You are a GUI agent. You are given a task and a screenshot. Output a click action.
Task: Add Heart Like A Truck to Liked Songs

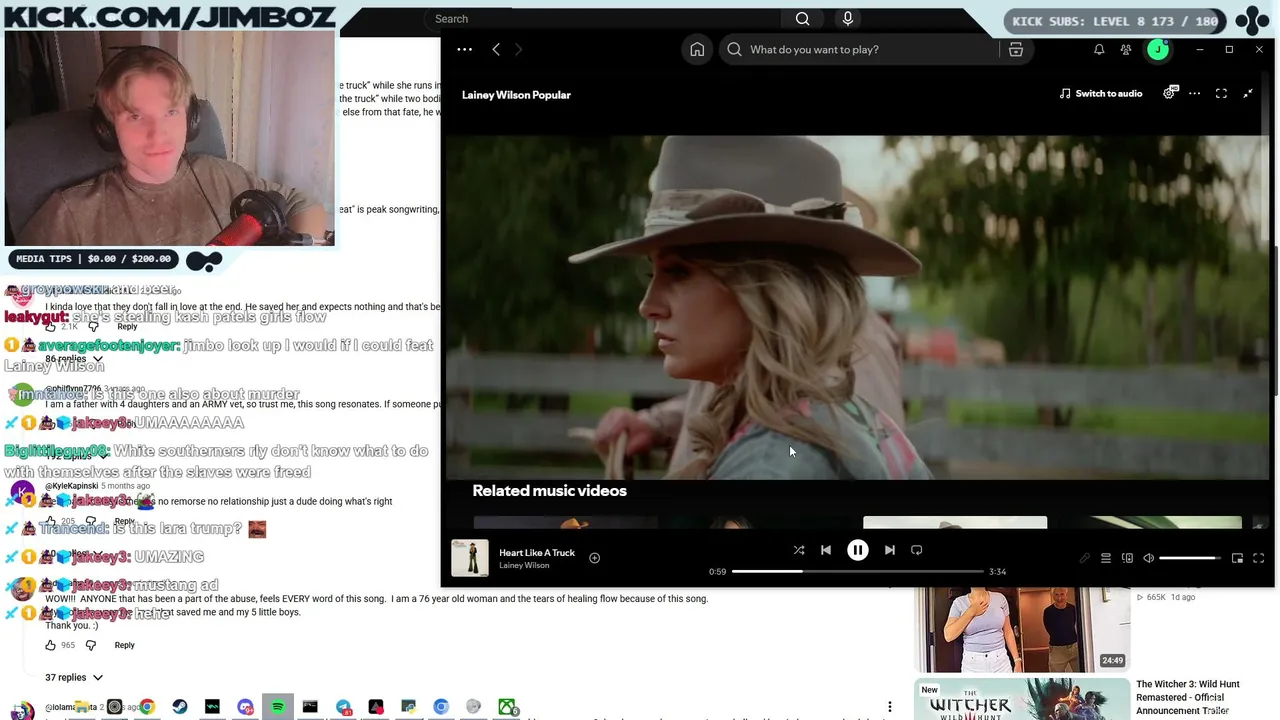pyautogui.click(x=594, y=558)
